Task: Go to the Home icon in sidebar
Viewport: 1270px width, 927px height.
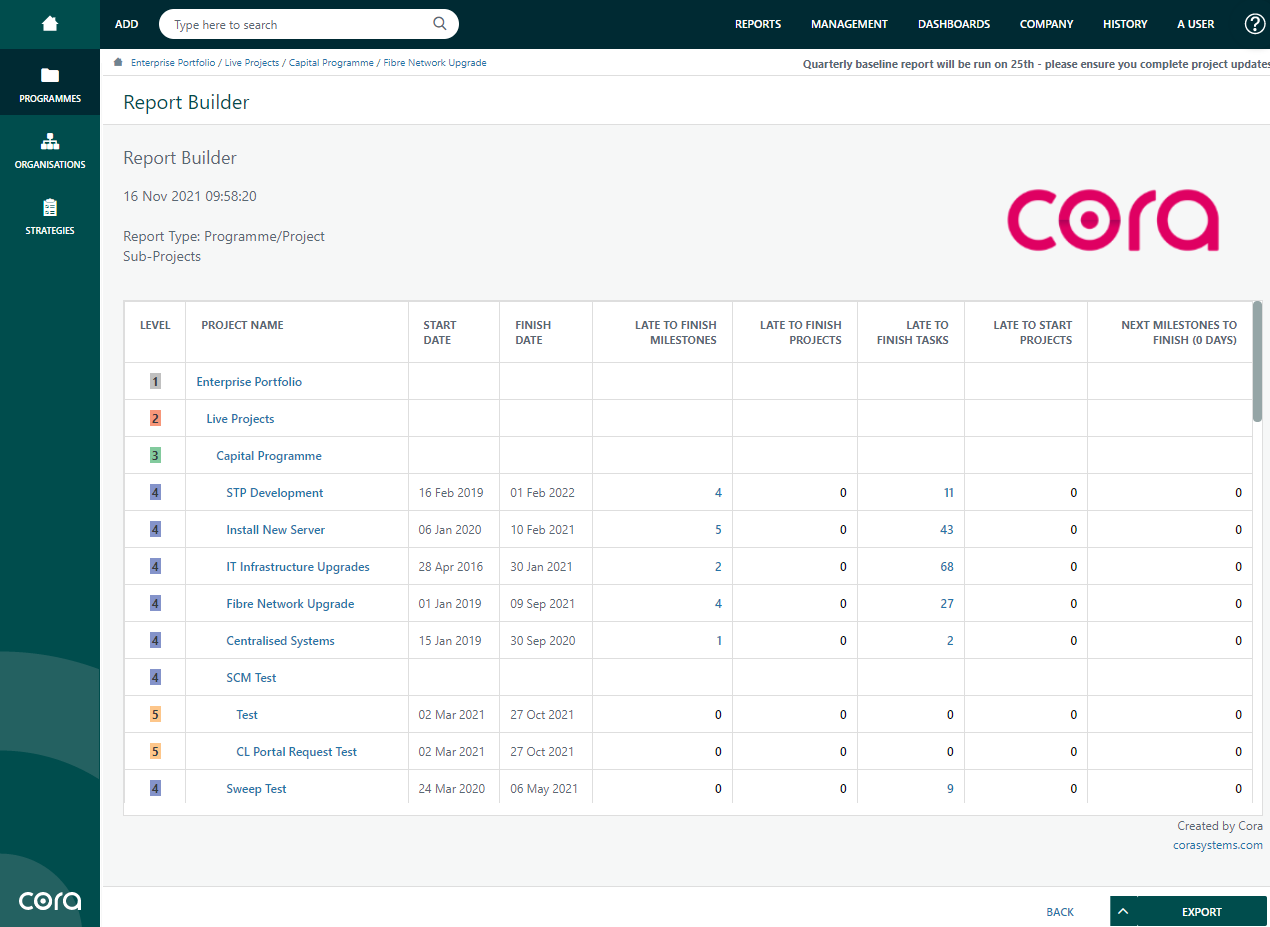Action: point(50,24)
